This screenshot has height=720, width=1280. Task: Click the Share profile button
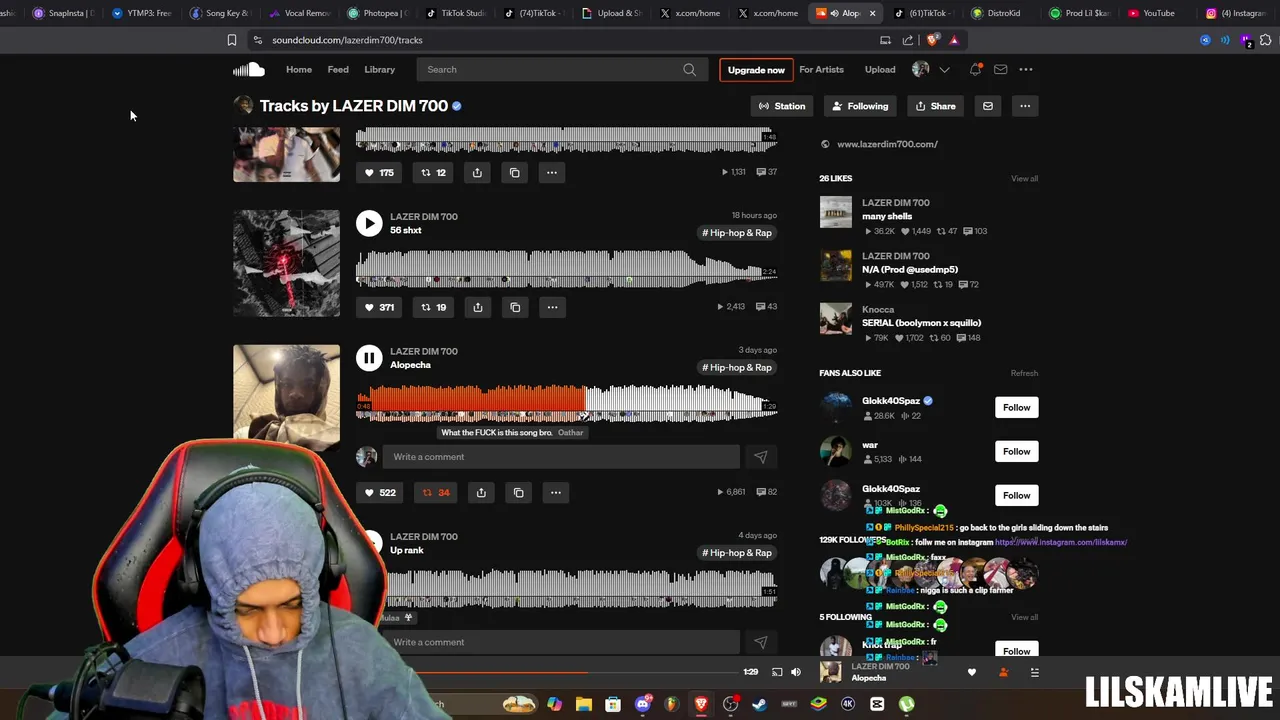pyautogui.click(x=936, y=106)
